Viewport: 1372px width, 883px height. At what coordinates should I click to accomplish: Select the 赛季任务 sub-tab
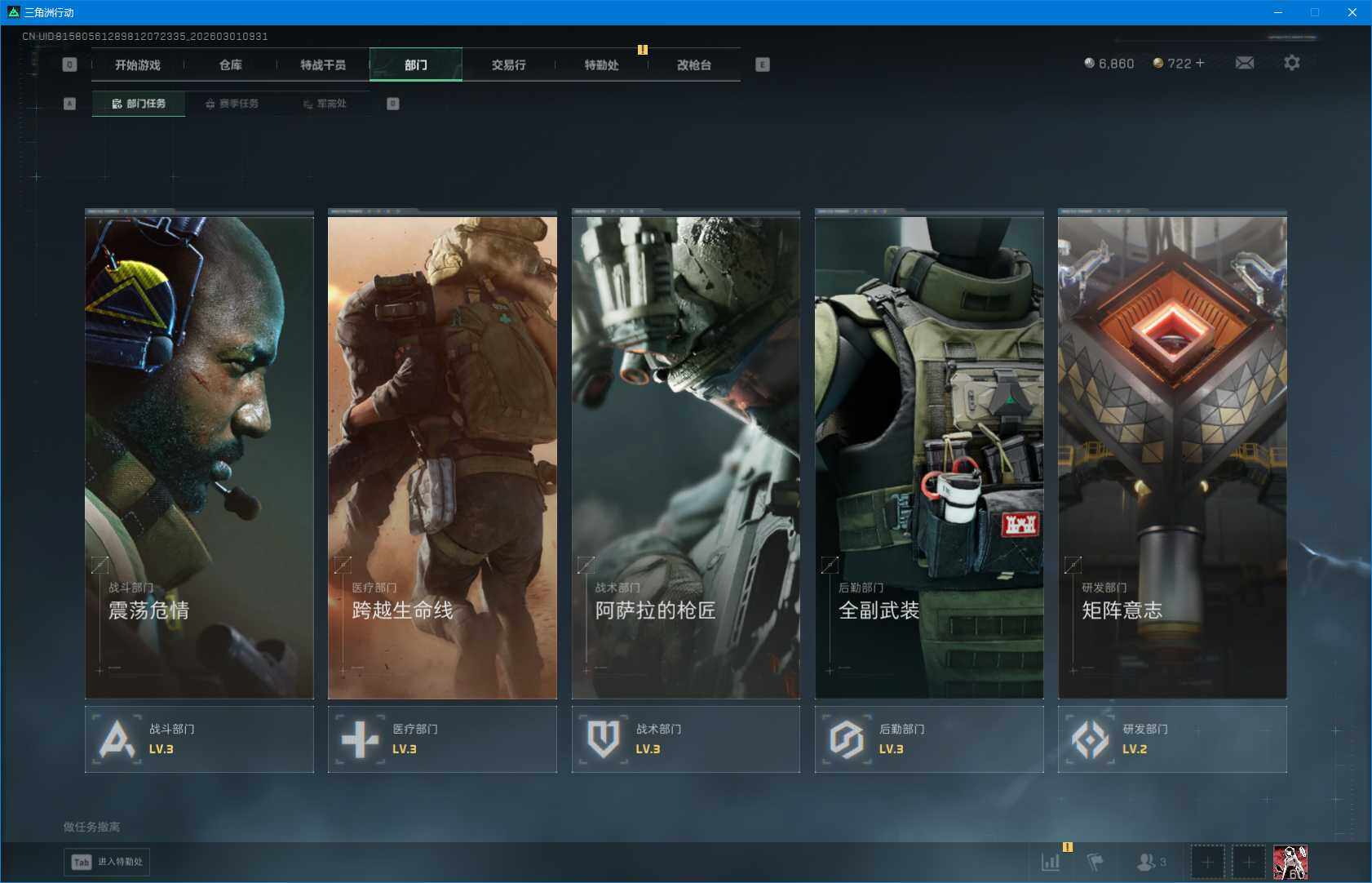click(x=232, y=104)
